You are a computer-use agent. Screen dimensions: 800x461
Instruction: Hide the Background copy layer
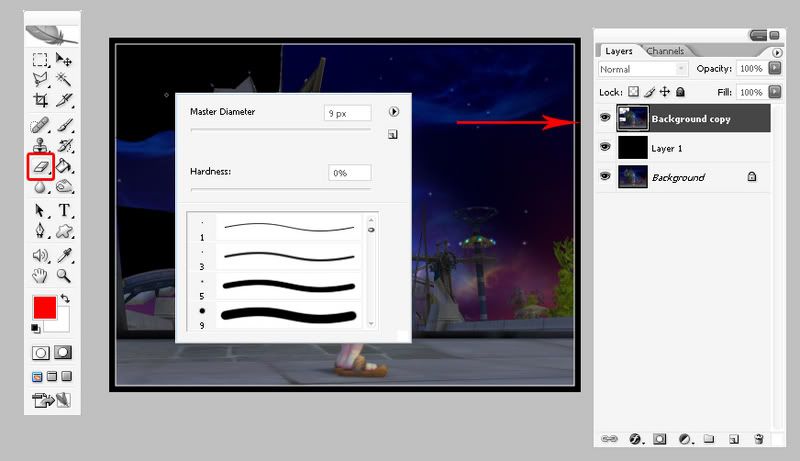605,118
